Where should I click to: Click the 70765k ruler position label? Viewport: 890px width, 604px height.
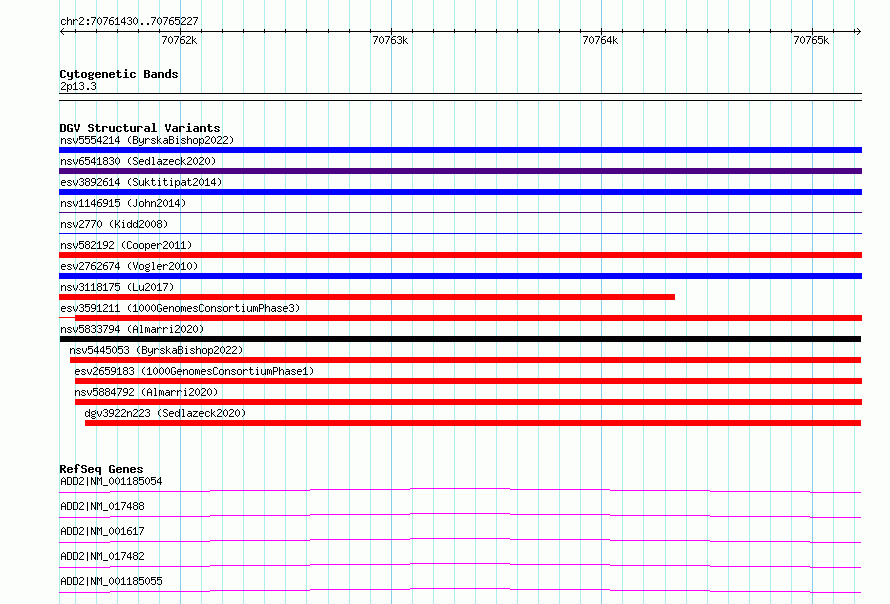(811, 40)
